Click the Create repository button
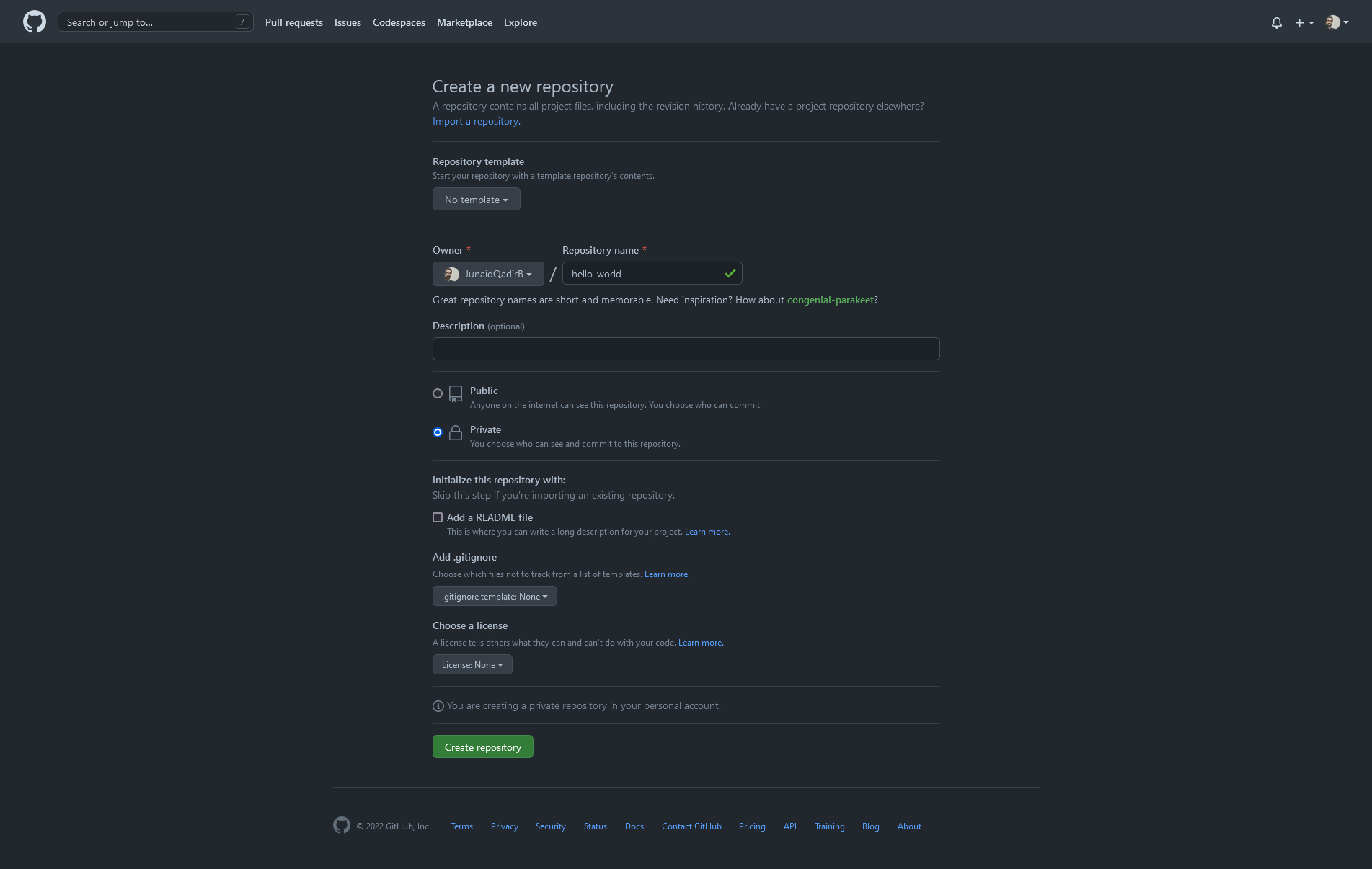The image size is (1372, 869). [x=483, y=747]
